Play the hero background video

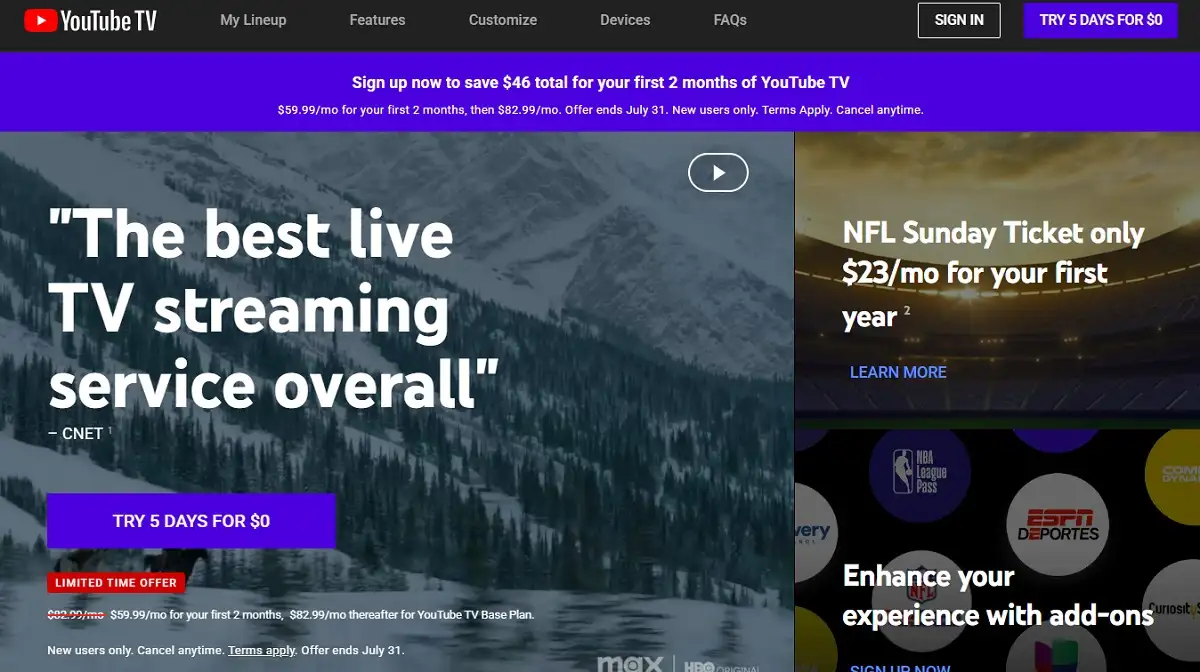coord(718,172)
